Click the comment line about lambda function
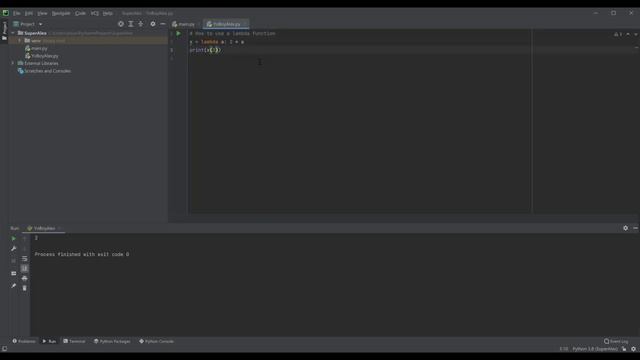 tap(232, 33)
